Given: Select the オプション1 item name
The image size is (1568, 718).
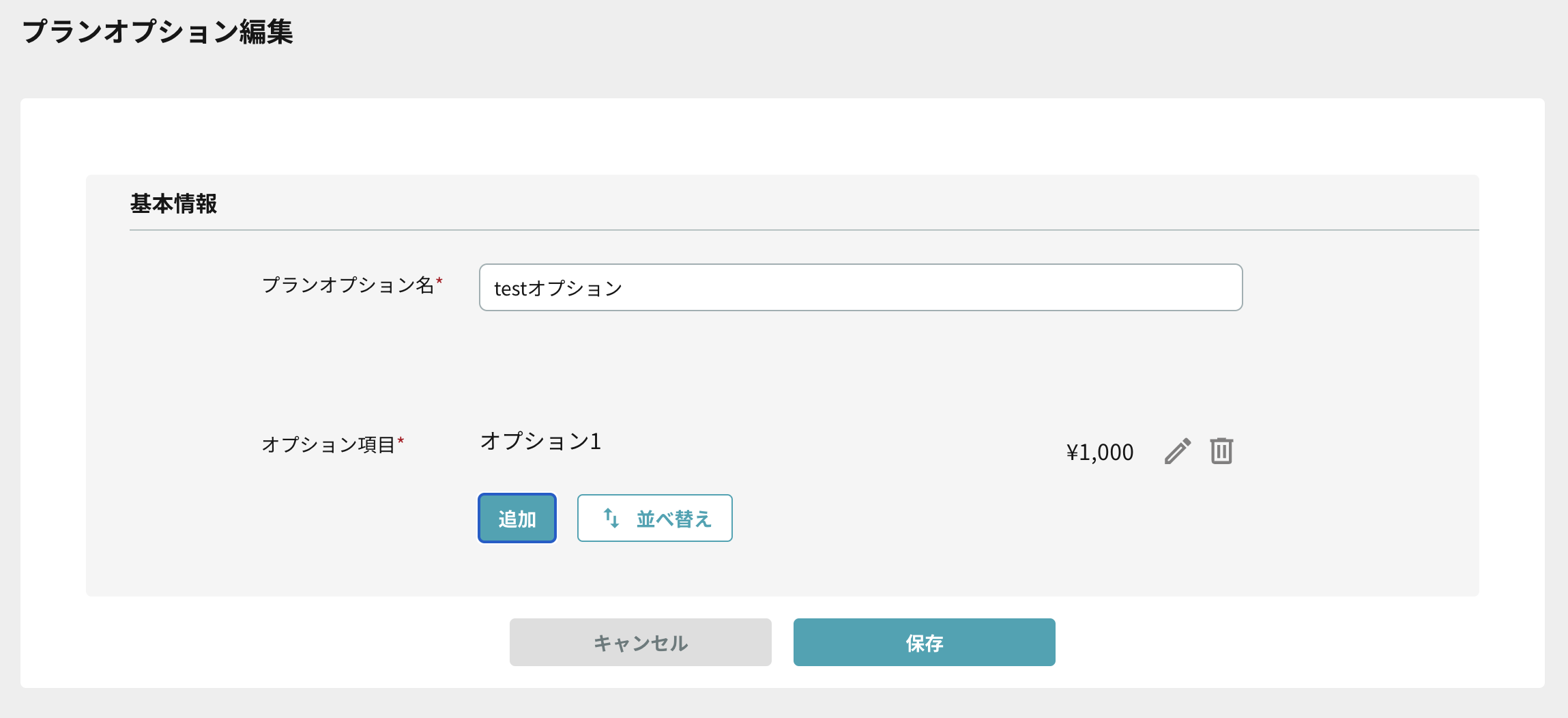Looking at the screenshot, I should [540, 442].
